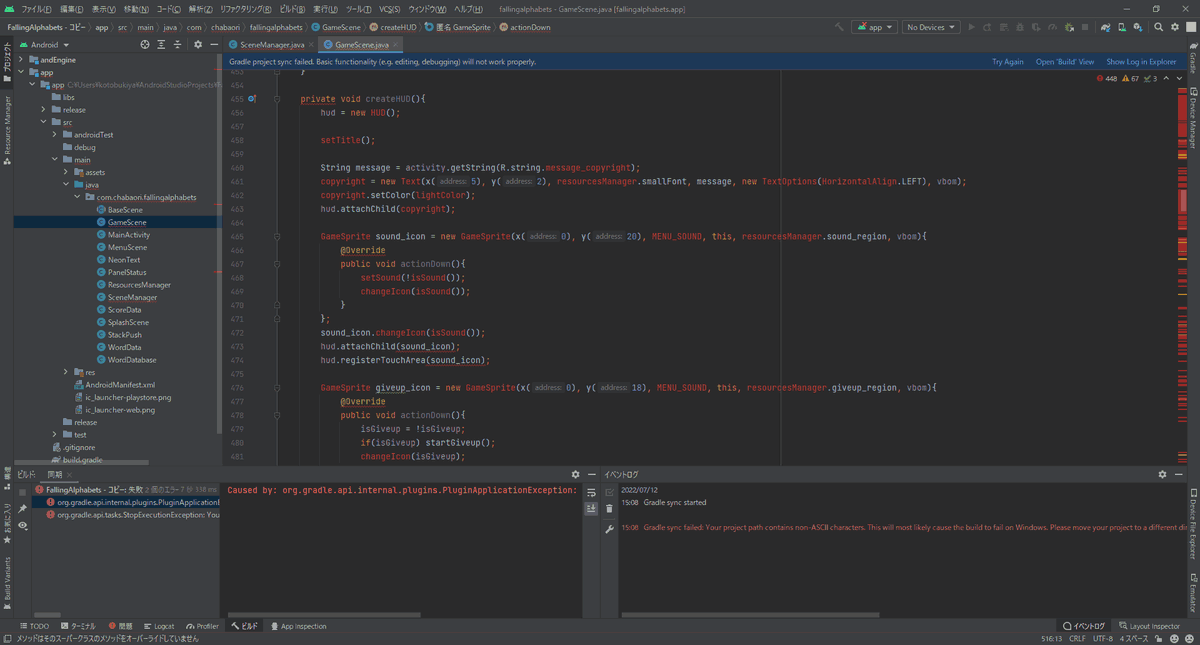Open the Logcat tool tab
1200x645 pixels.
159,626
